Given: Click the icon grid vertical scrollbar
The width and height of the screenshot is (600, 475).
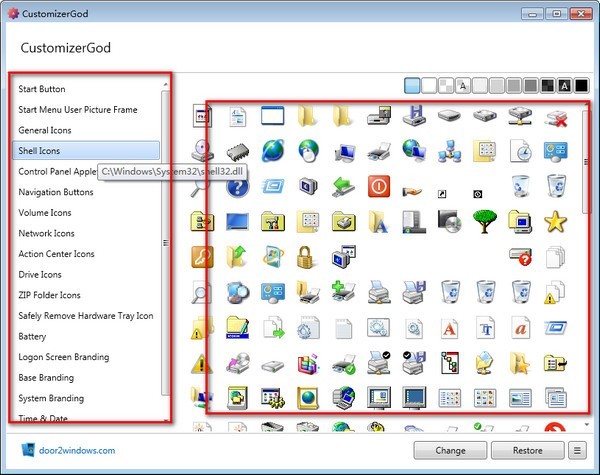Looking at the screenshot, I should coord(585,160).
